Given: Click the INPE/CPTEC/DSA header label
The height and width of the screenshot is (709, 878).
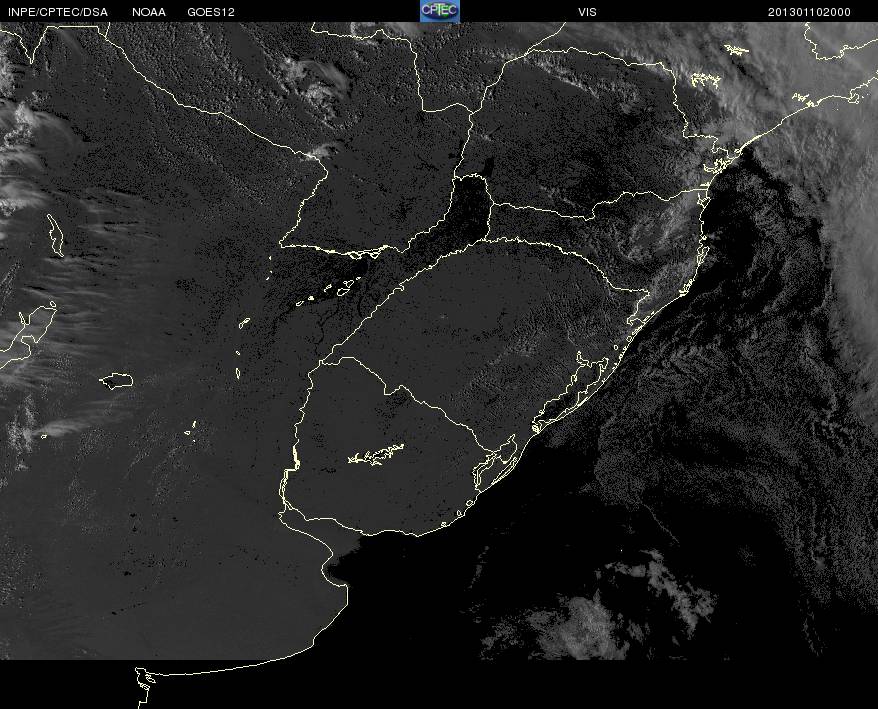Looking at the screenshot, I should tap(58, 12).
